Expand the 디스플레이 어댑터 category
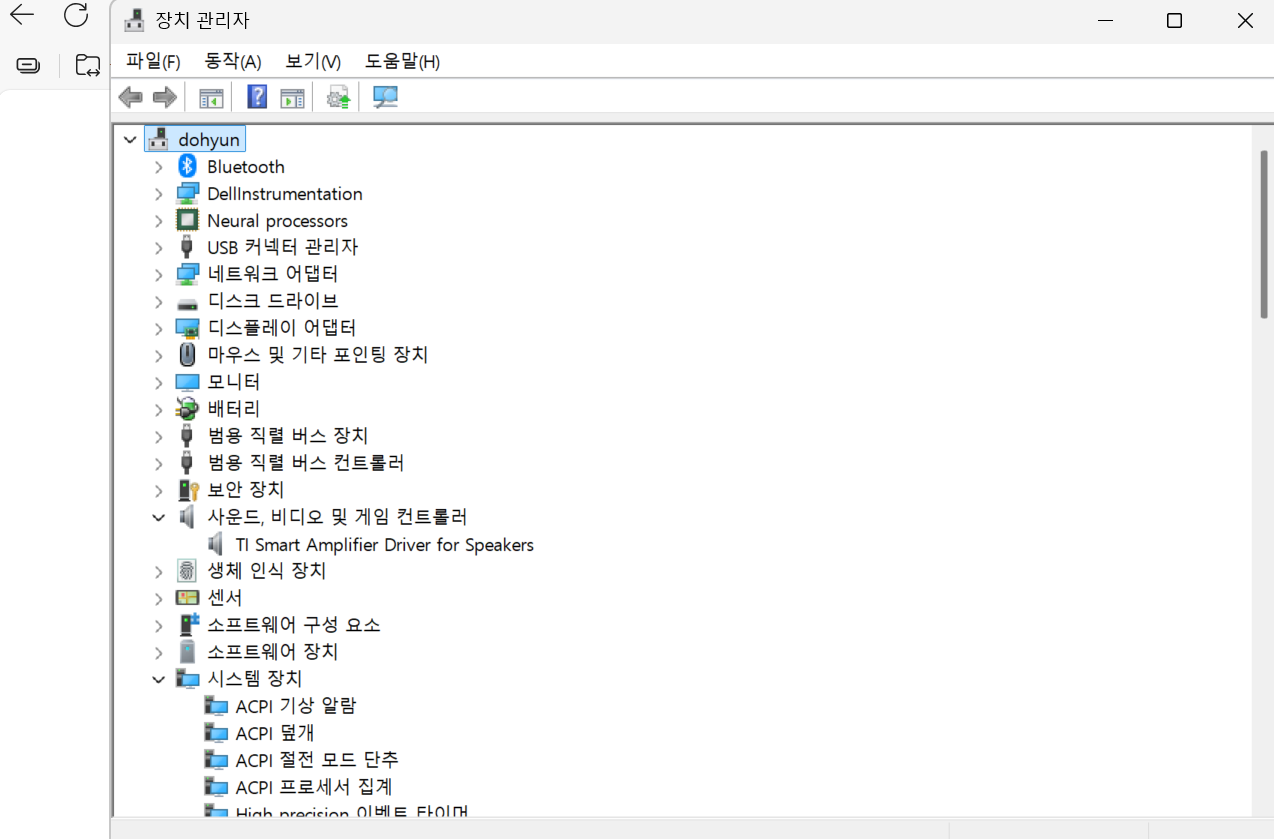The image size is (1274, 839). (x=158, y=328)
